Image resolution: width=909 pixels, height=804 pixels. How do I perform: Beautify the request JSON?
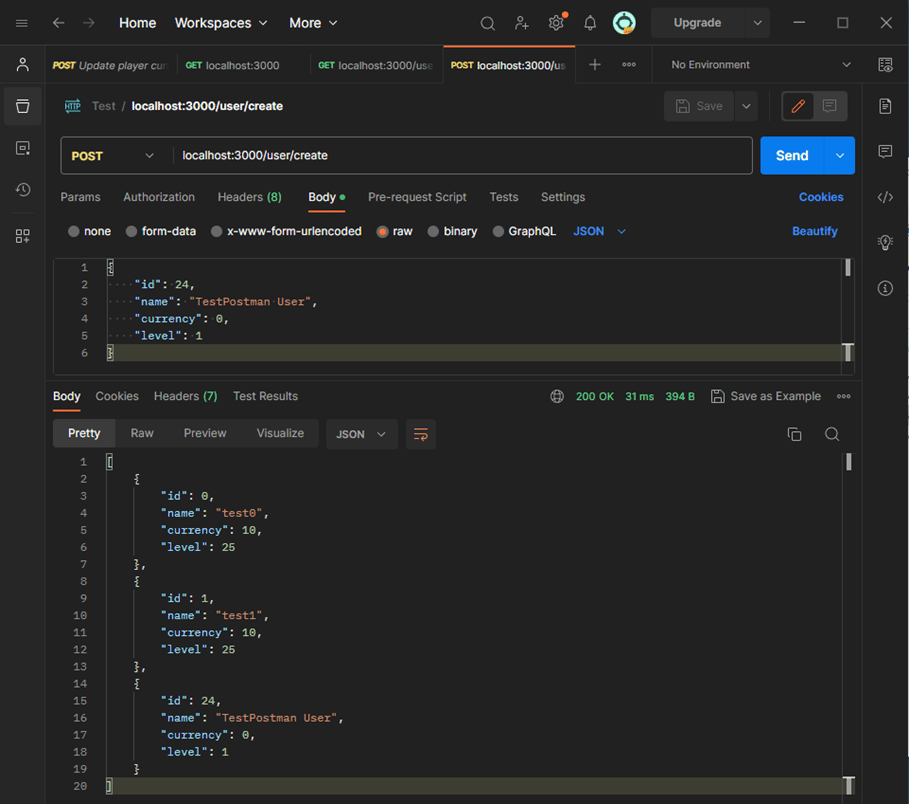(x=815, y=231)
